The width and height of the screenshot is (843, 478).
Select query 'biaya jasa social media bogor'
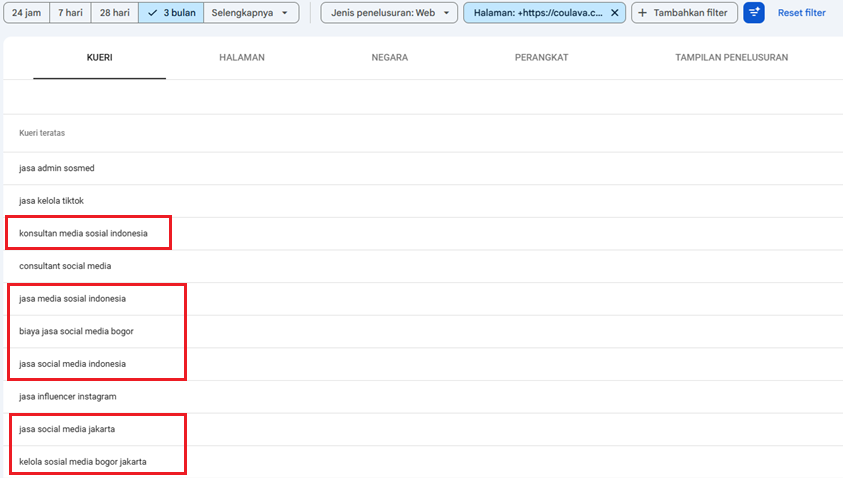pyautogui.click(x=76, y=331)
